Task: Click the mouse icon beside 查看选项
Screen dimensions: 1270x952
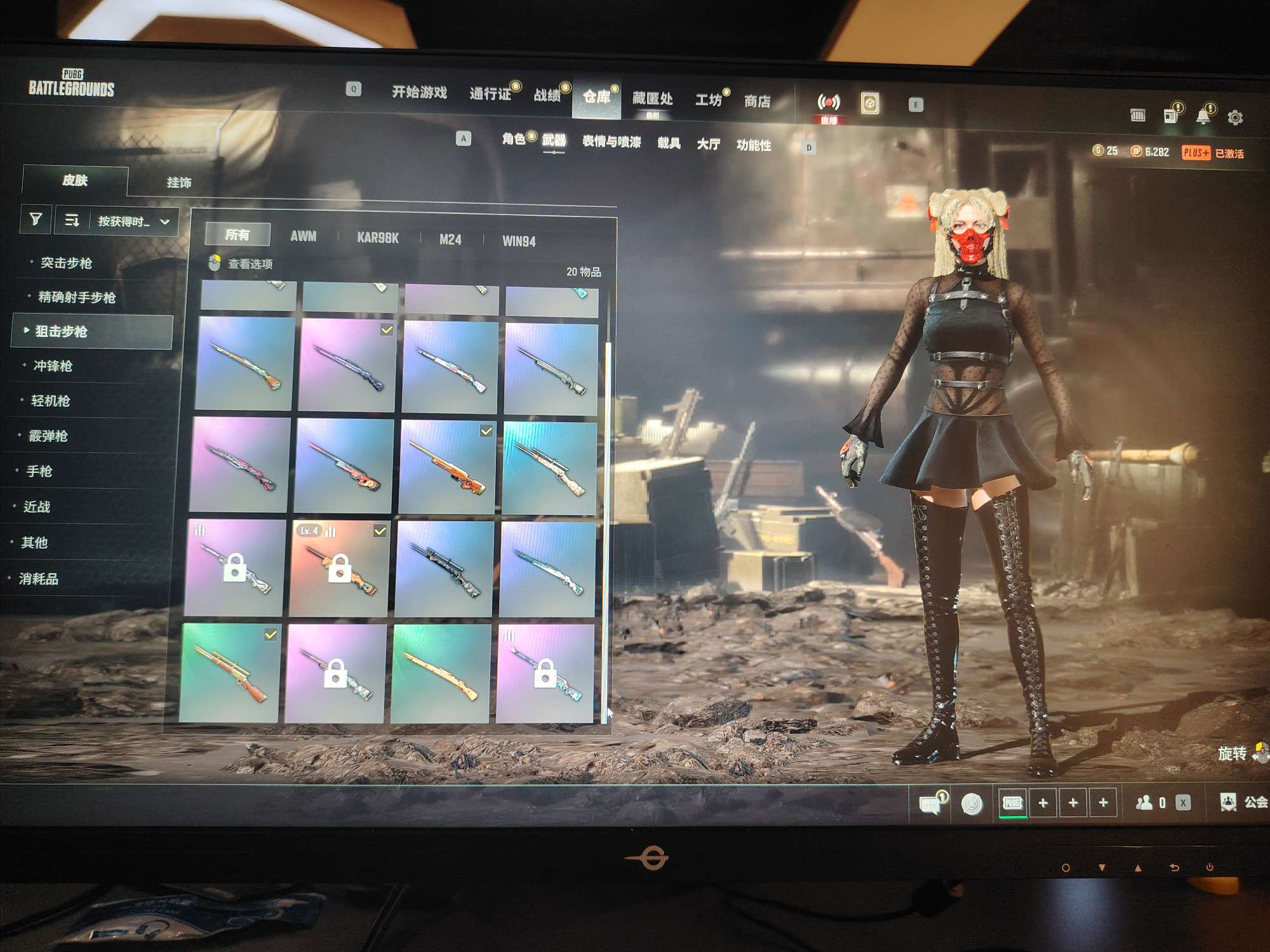Action: point(215,262)
